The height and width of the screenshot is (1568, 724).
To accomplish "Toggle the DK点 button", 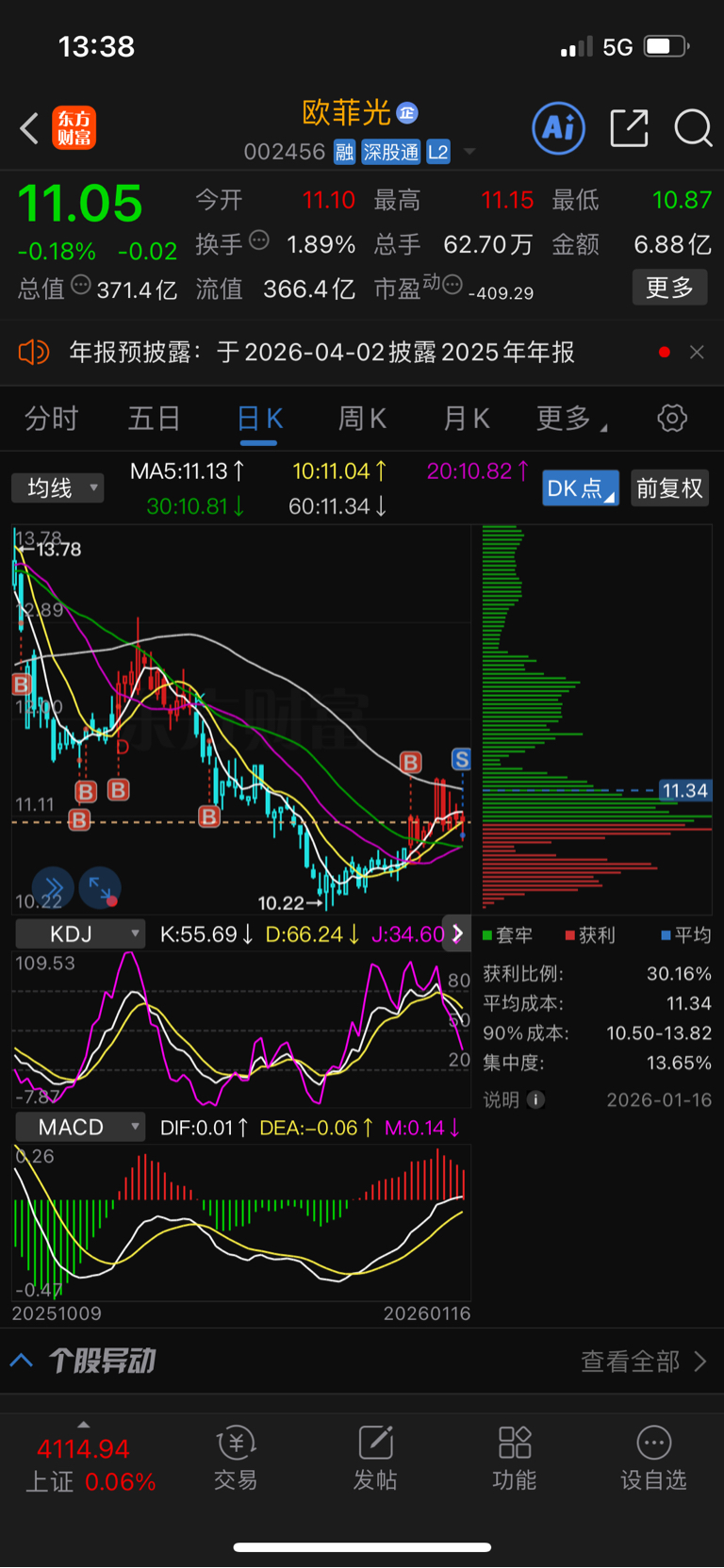I will pos(581,488).
